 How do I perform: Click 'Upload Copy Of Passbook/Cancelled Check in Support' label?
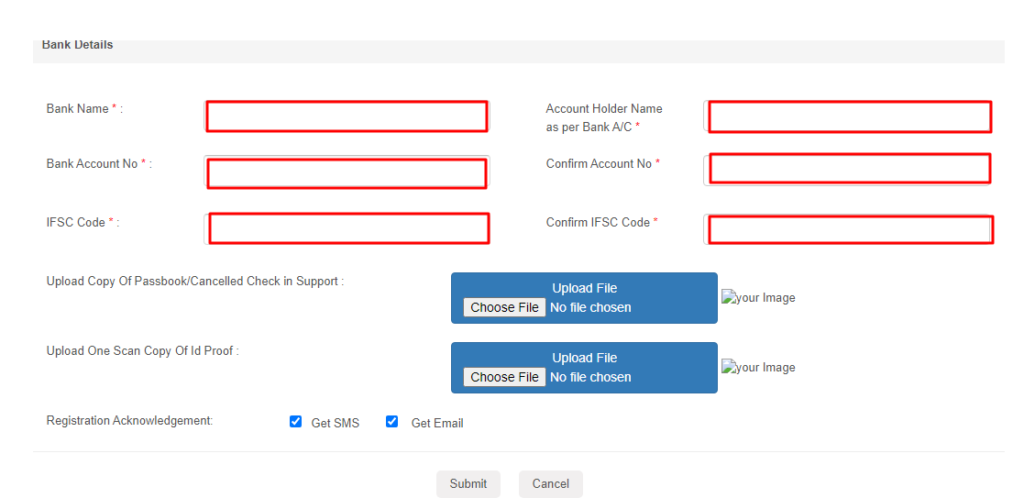coord(195,281)
